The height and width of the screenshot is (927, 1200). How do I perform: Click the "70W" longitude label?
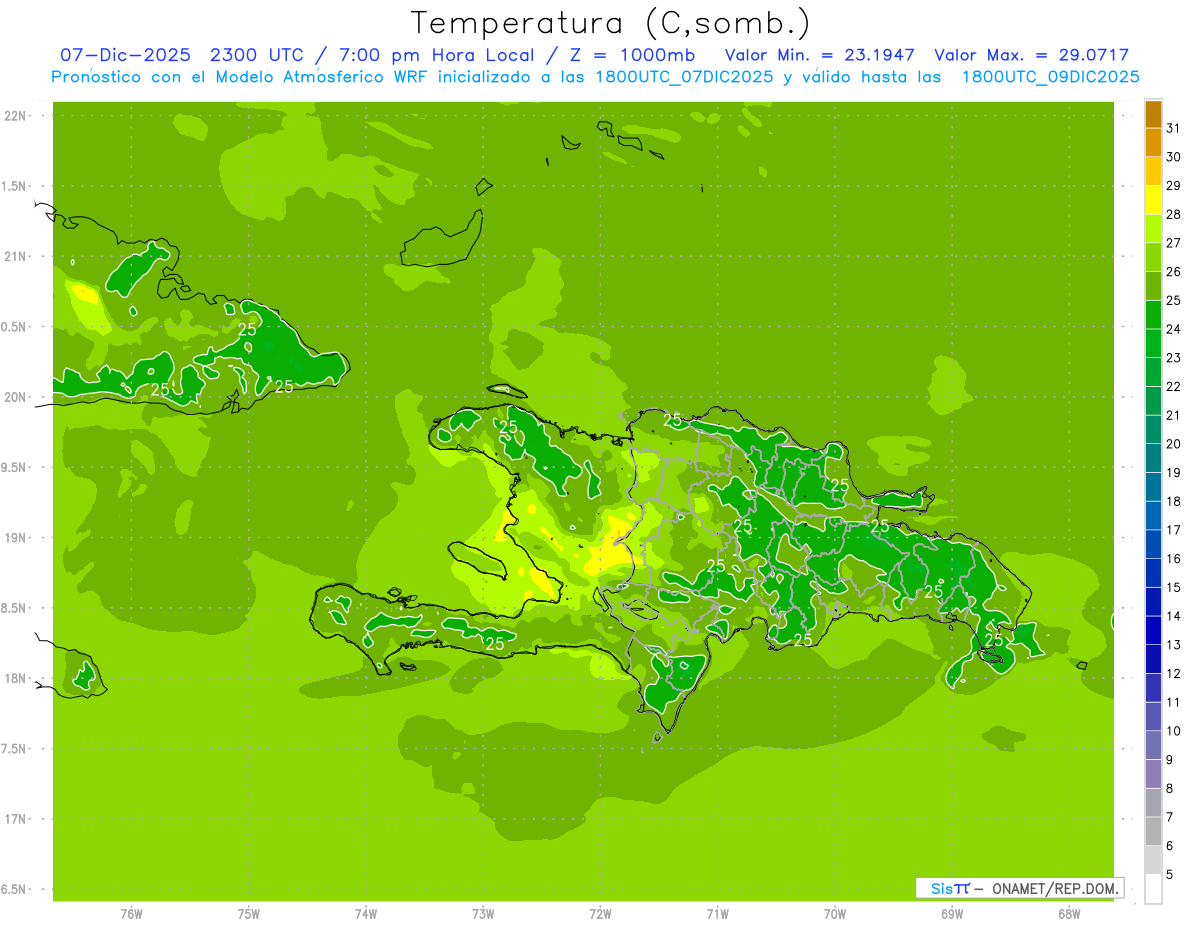pos(835,914)
